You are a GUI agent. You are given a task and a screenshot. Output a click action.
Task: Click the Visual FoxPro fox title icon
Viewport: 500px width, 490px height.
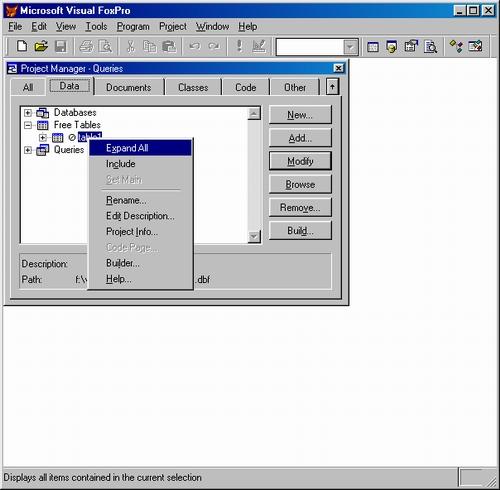point(11,11)
